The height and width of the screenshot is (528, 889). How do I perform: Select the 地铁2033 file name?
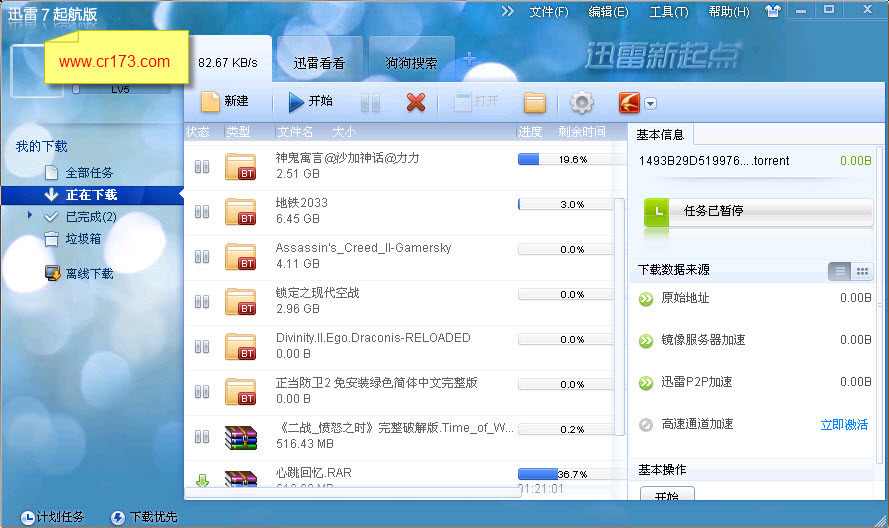click(302, 203)
